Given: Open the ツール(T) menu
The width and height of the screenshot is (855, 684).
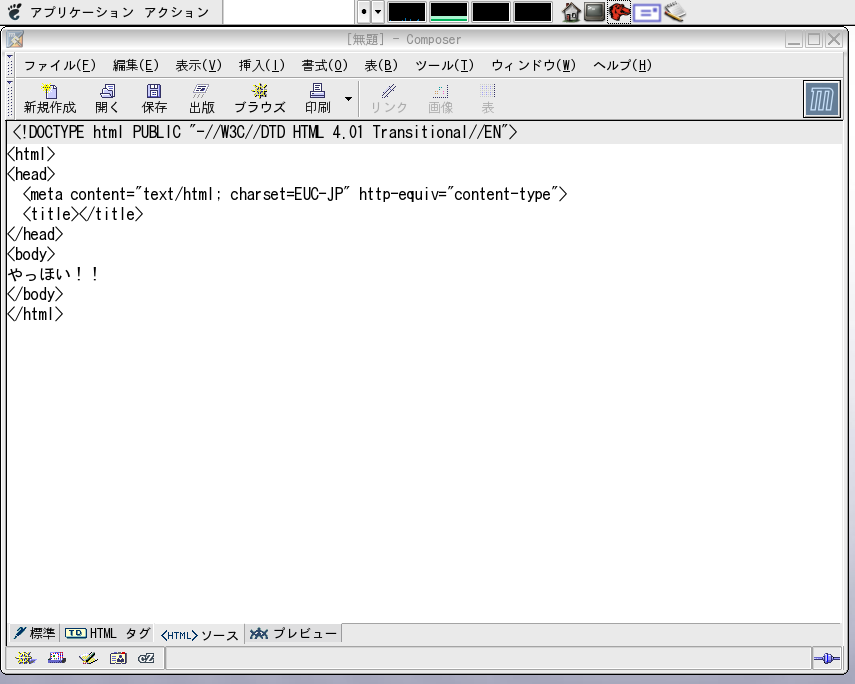Looking at the screenshot, I should (444, 65).
